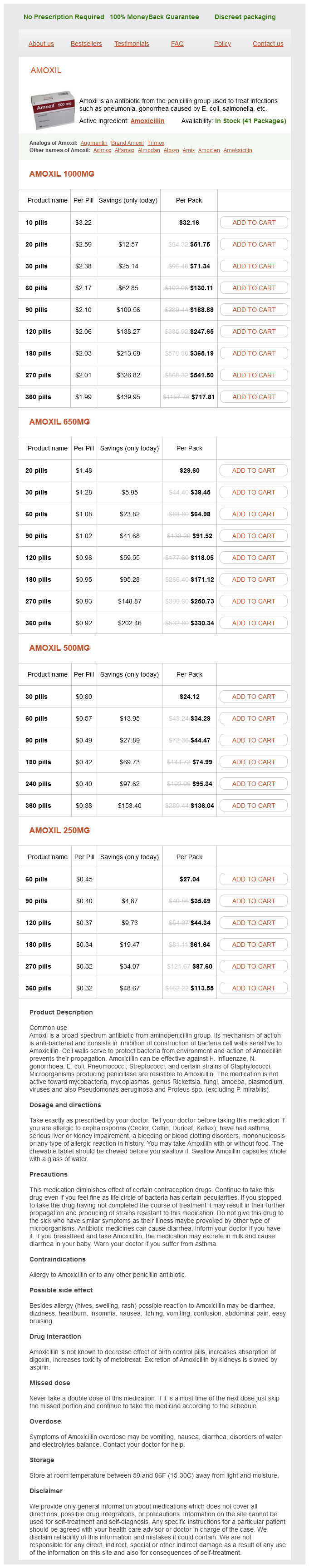Click the Almodan alternative name link
The height and width of the screenshot is (1568, 309).
[148, 150]
